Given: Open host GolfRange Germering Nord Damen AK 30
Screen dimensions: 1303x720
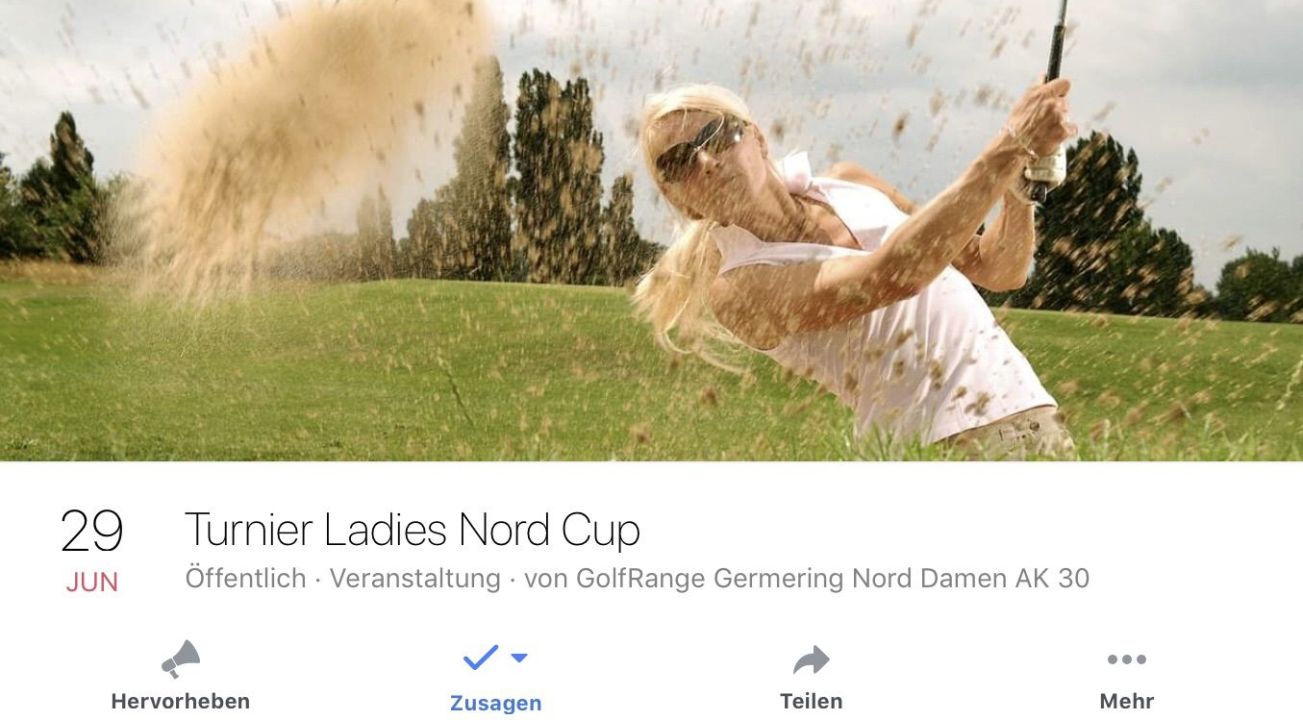Looking at the screenshot, I should point(833,579).
